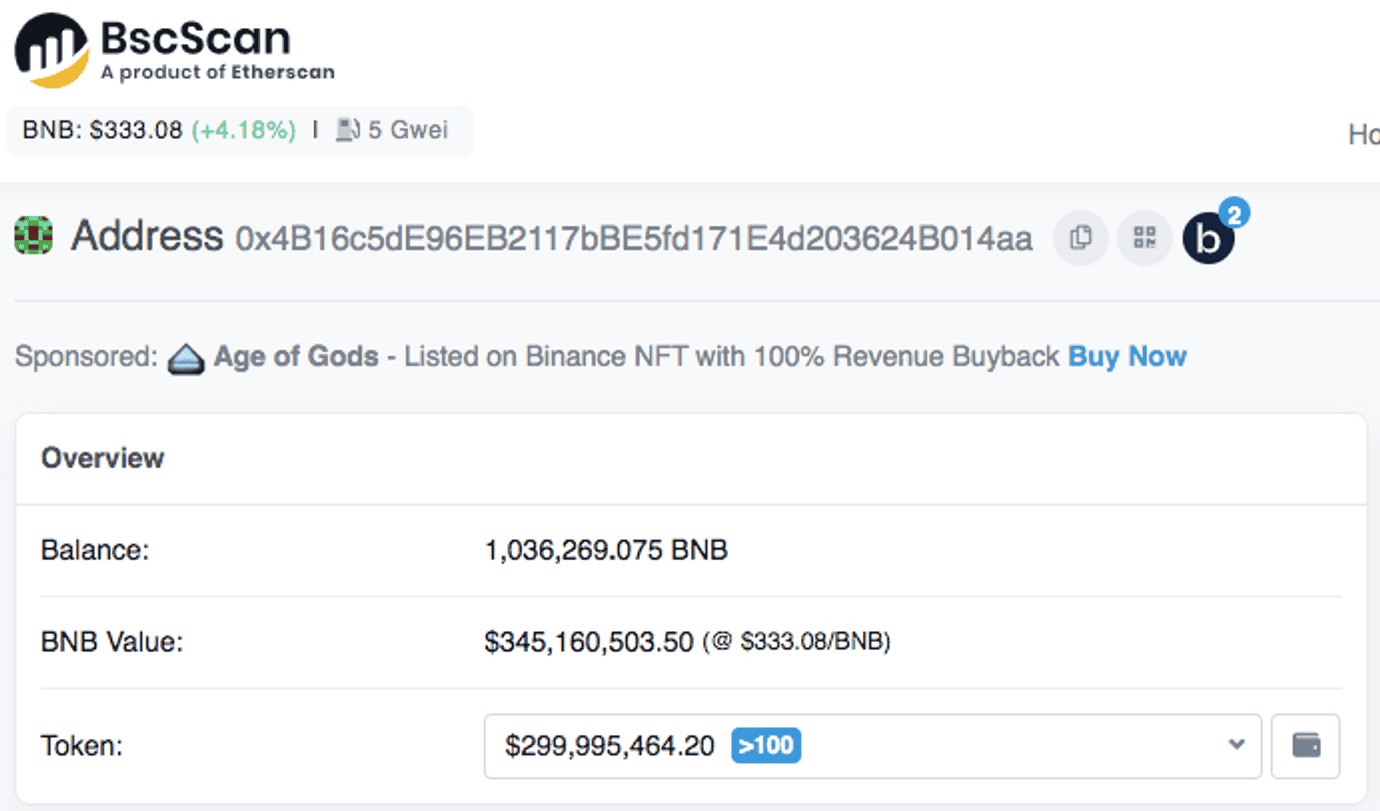1380x811 pixels.
Task: Click the Overview heading
Action: (102, 458)
